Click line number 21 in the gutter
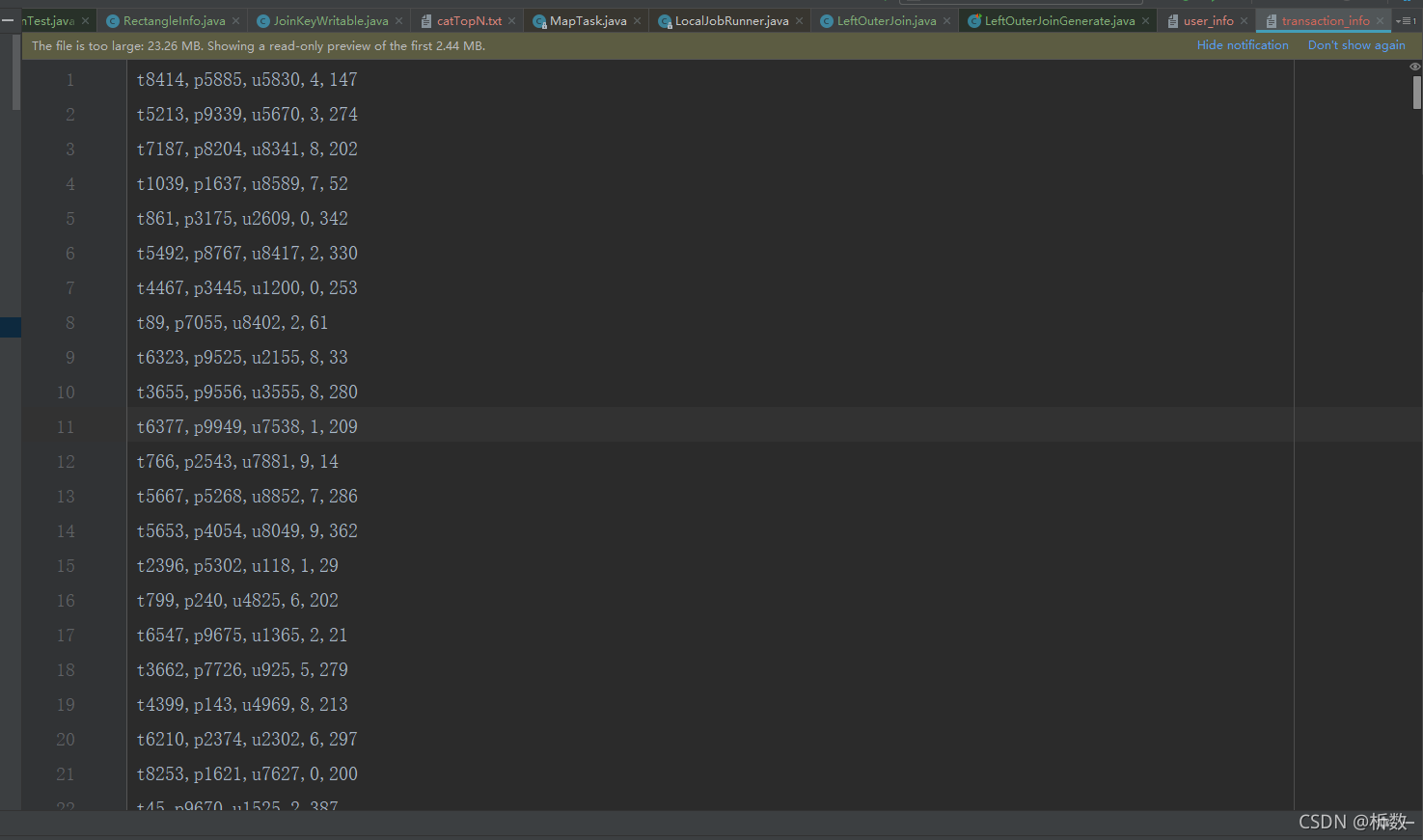1423x840 pixels. tap(66, 774)
